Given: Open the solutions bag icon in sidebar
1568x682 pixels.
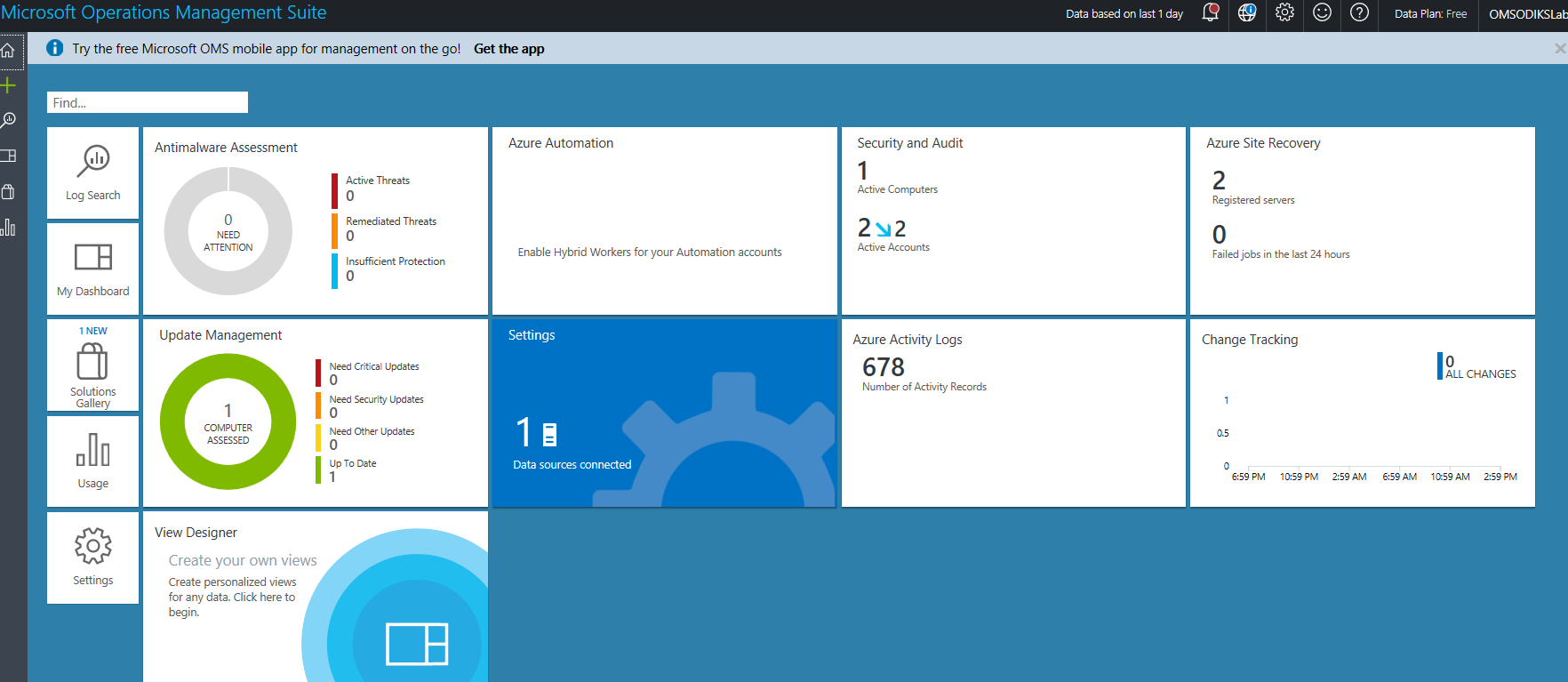Looking at the screenshot, I should coord(8,191).
